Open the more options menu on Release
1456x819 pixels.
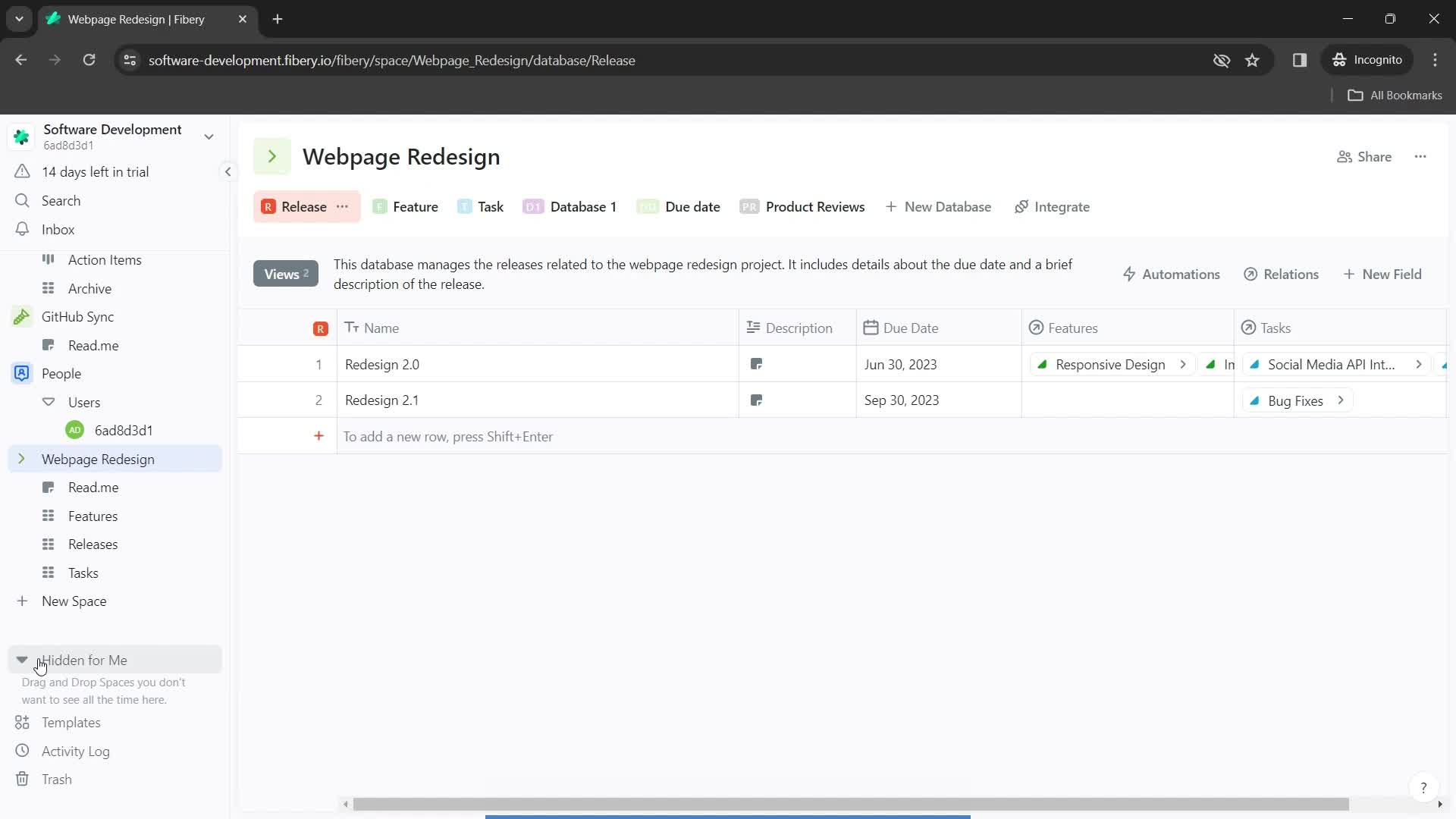[x=344, y=207]
